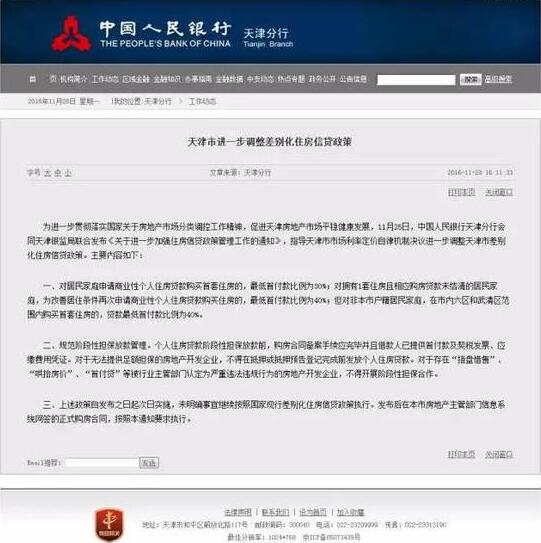The height and width of the screenshot is (543, 541).
Task: Click the article timestamp 2016-11-28
Action: pyautogui.click(x=480, y=172)
